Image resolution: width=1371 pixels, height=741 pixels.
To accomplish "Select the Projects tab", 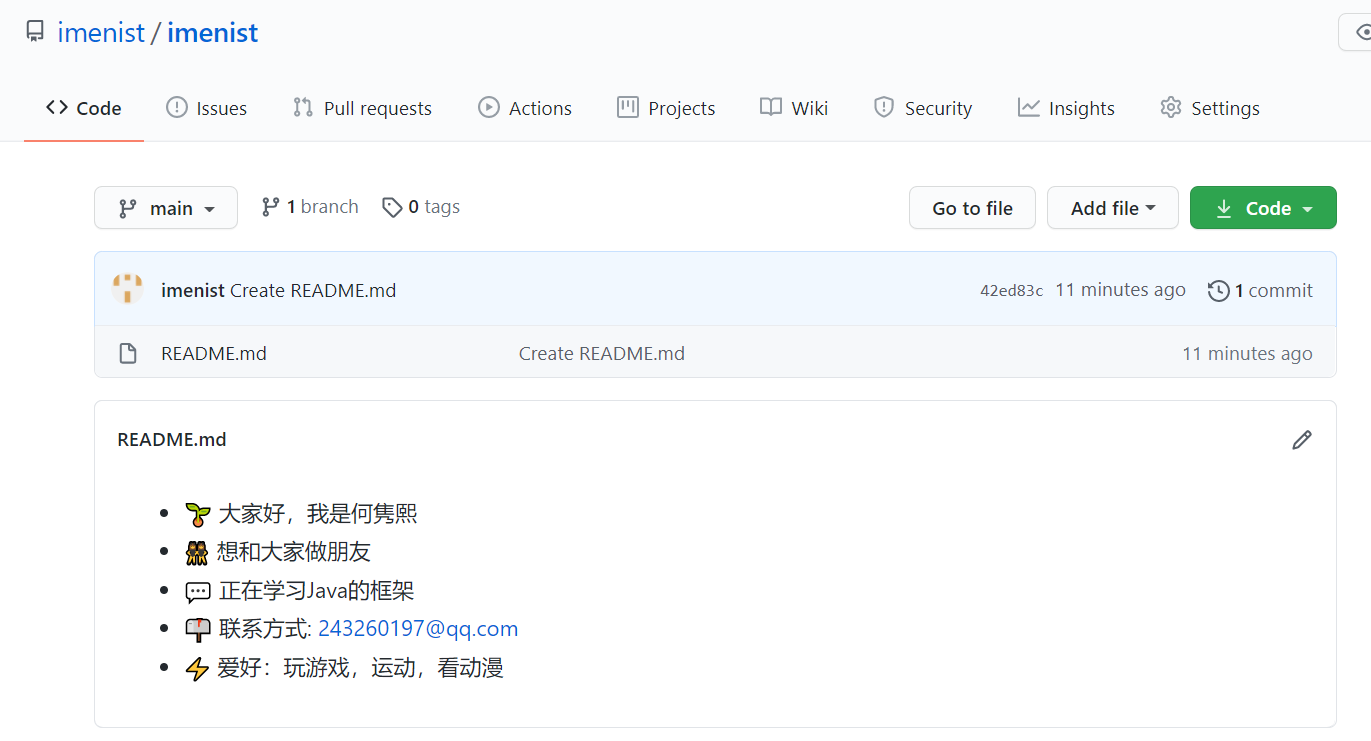I will (666, 108).
